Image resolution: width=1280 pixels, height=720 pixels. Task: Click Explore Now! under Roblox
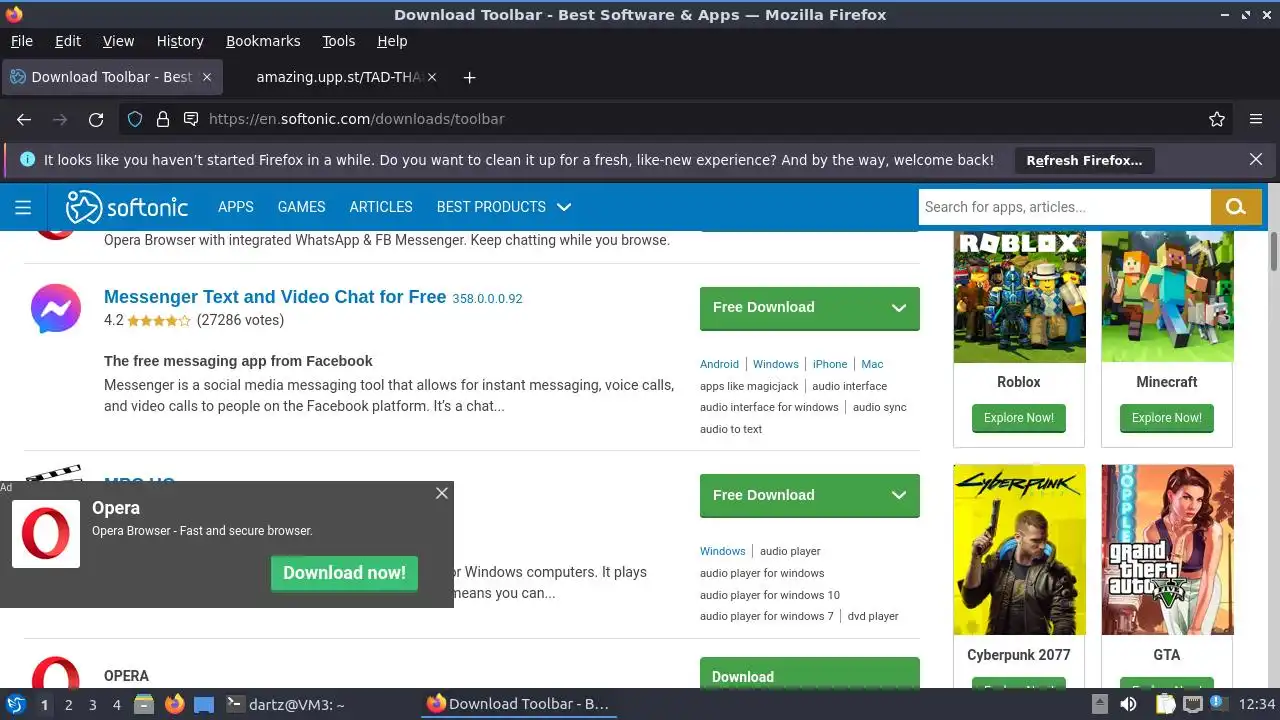[1019, 418]
